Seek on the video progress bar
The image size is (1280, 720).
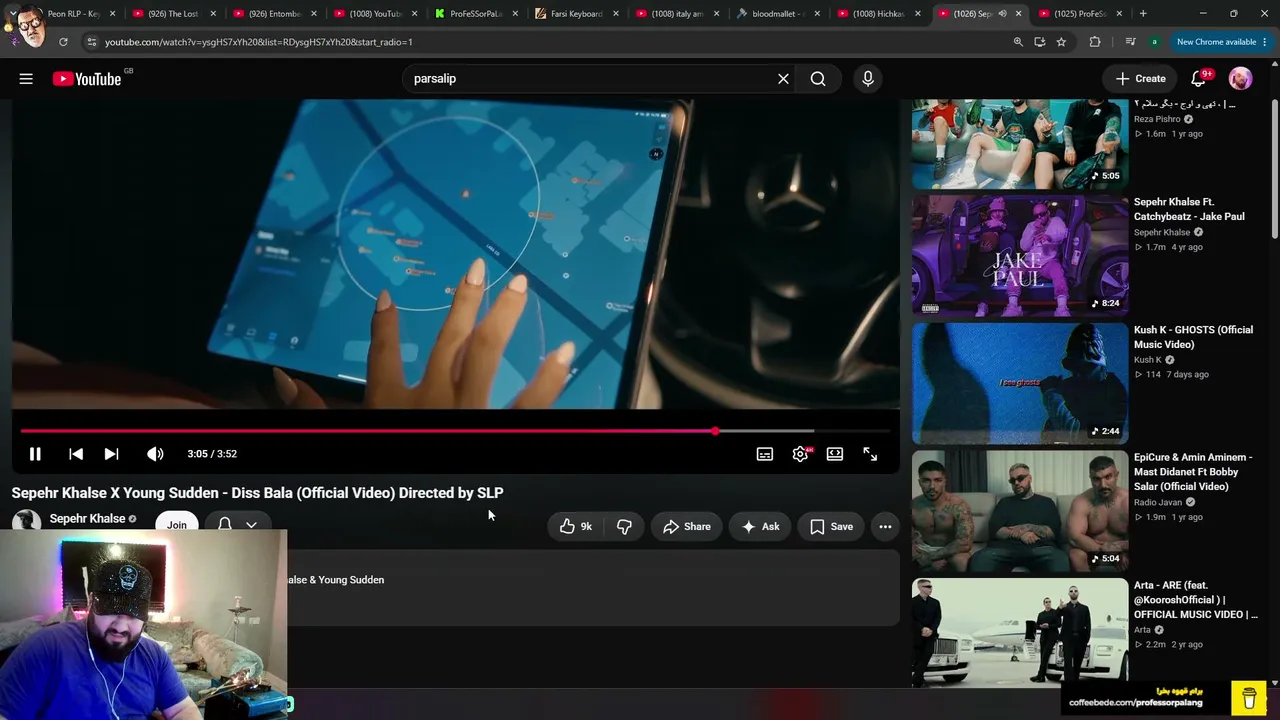pos(455,431)
